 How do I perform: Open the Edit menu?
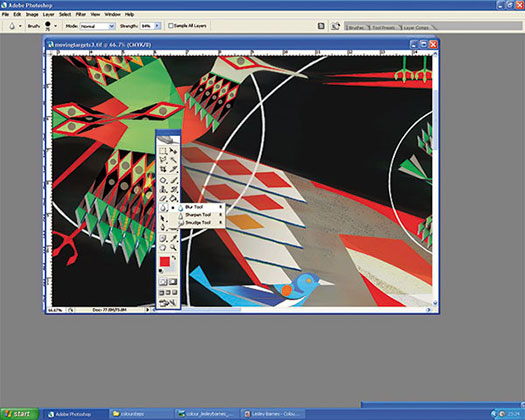click(x=17, y=14)
